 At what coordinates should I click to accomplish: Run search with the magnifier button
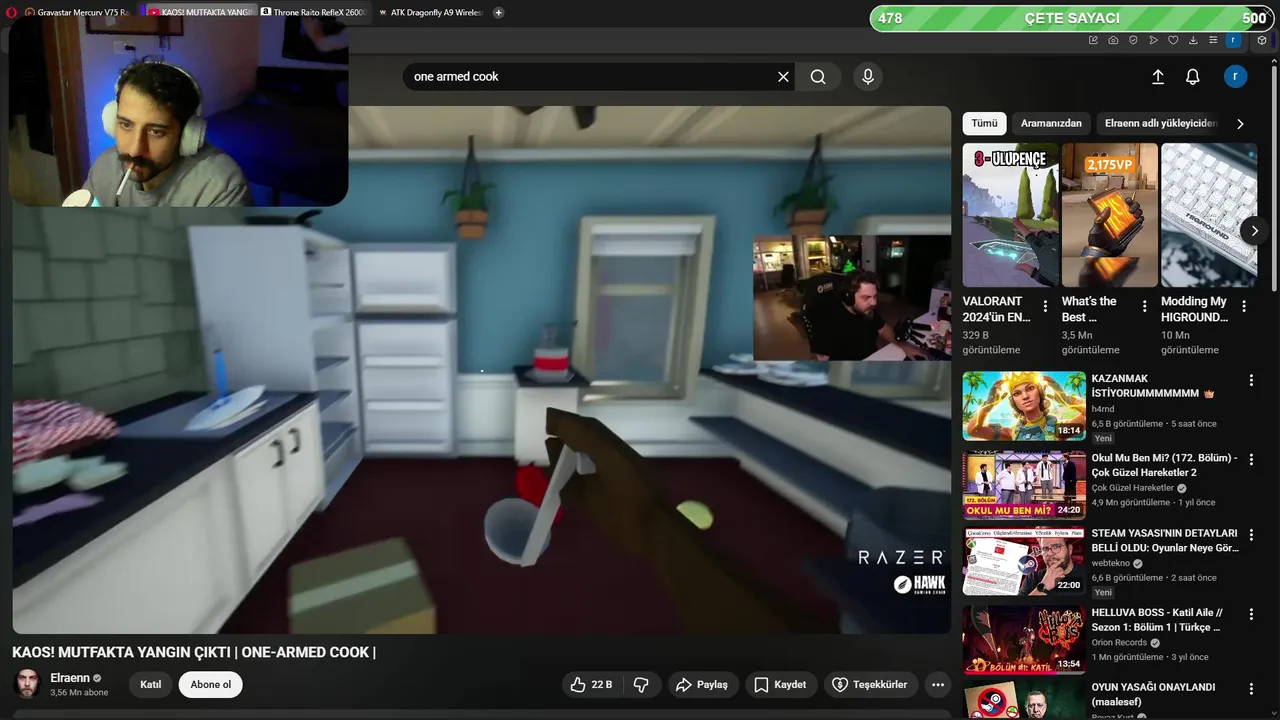818,77
